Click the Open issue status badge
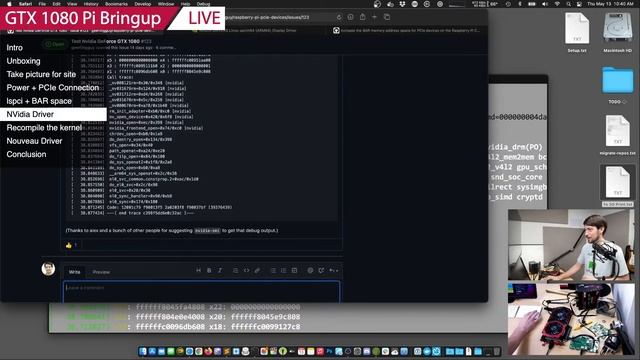Viewport: 640px width, 360px height. [x=55, y=44]
